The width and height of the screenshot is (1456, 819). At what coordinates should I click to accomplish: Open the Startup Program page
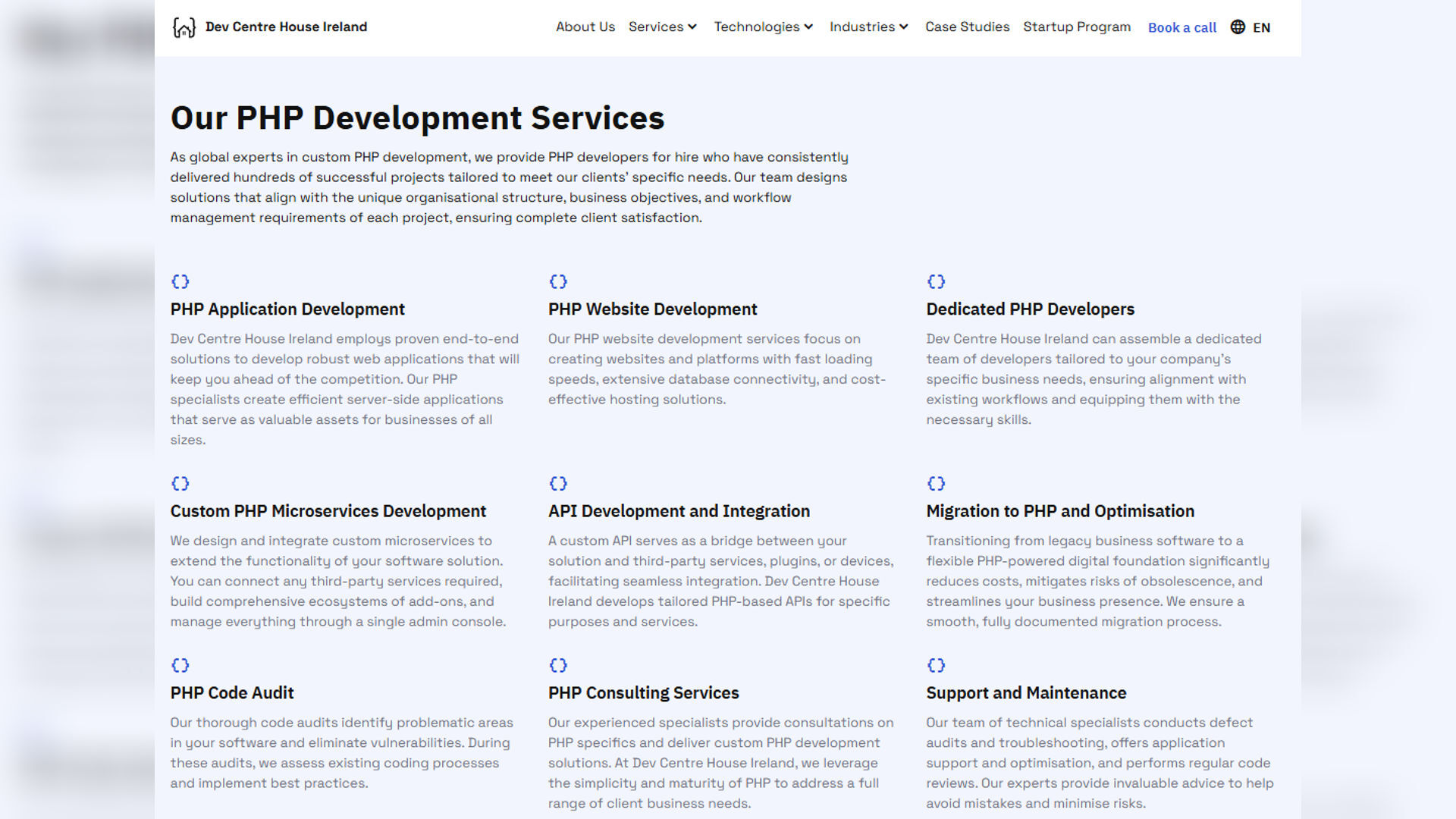pos(1076,27)
